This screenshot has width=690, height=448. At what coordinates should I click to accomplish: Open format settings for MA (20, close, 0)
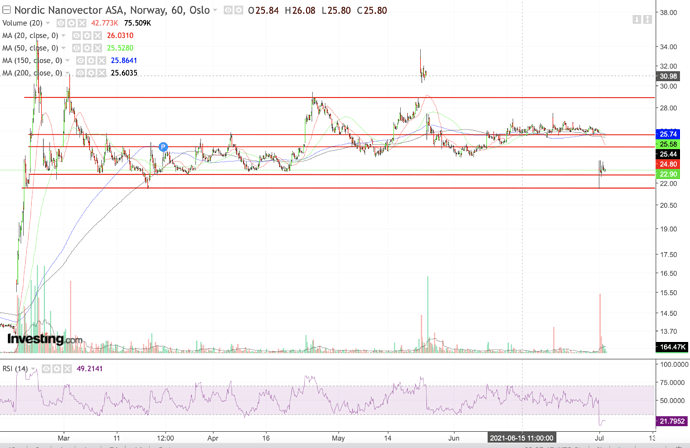pos(87,35)
